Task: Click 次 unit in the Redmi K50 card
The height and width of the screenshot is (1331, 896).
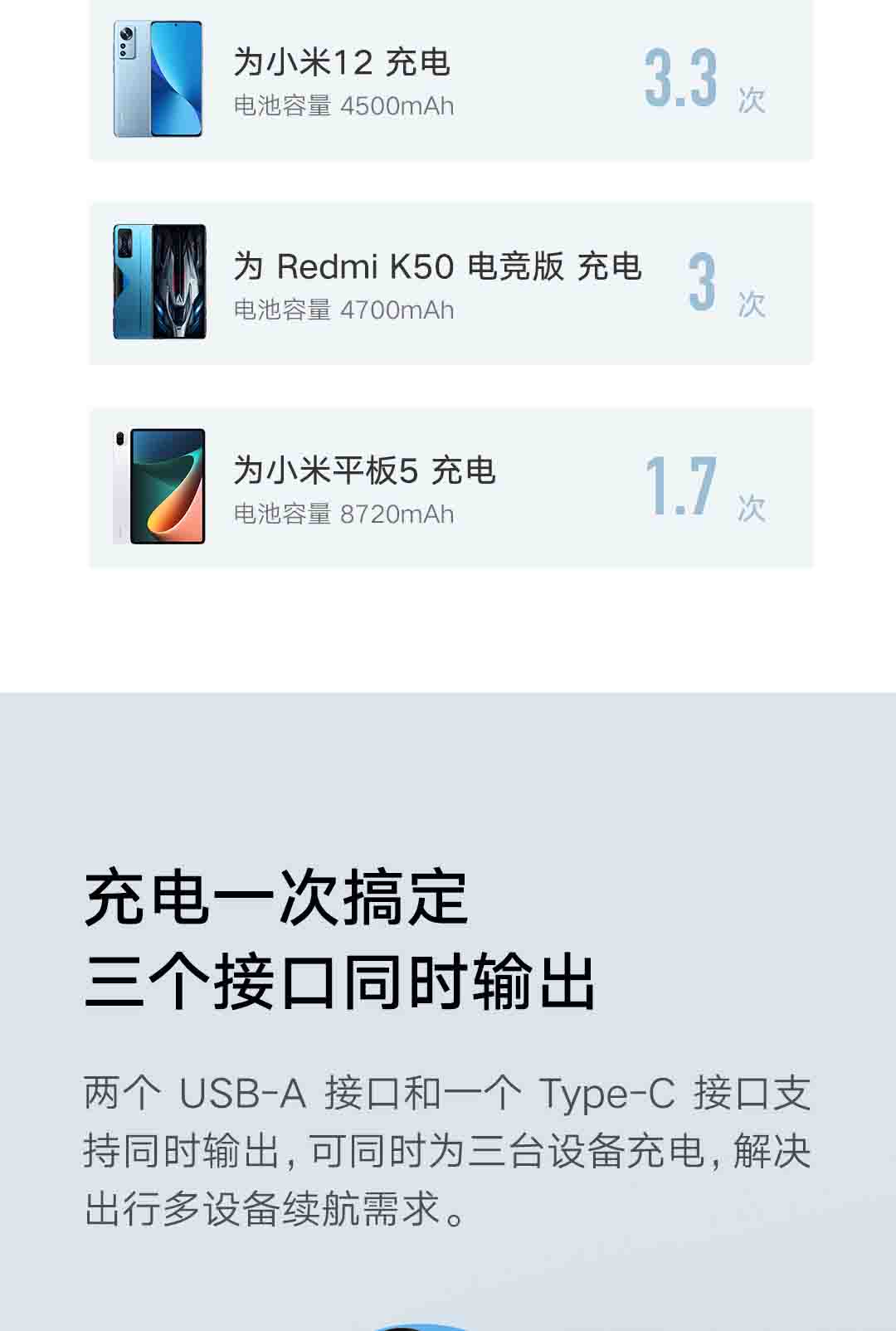Action: coord(752,304)
